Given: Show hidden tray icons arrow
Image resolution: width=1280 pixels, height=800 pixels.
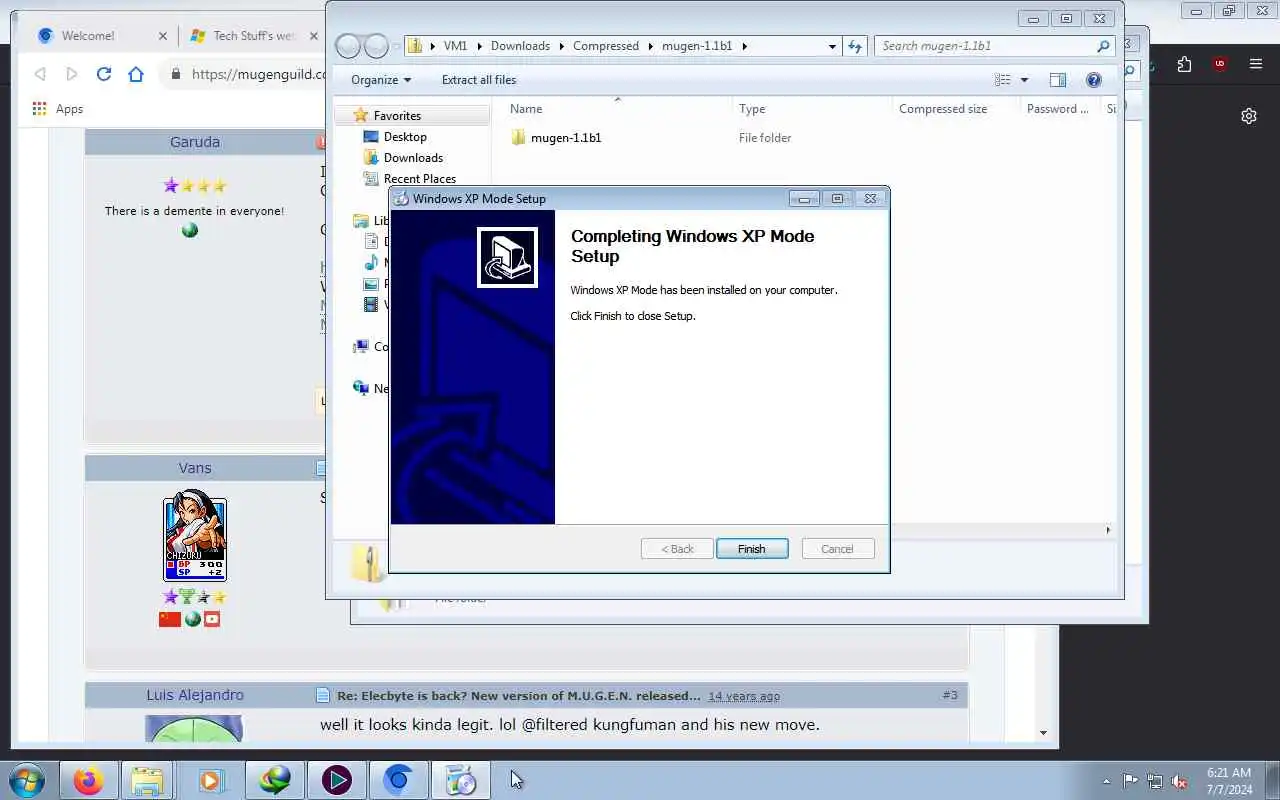Looking at the screenshot, I should pyautogui.click(x=1106, y=781).
